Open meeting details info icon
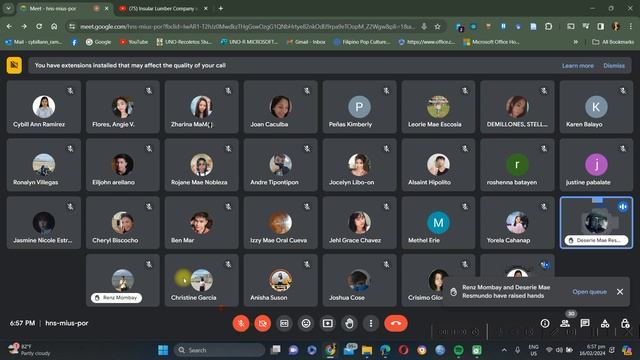The height and width of the screenshot is (360, 640). [x=545, y=323]
